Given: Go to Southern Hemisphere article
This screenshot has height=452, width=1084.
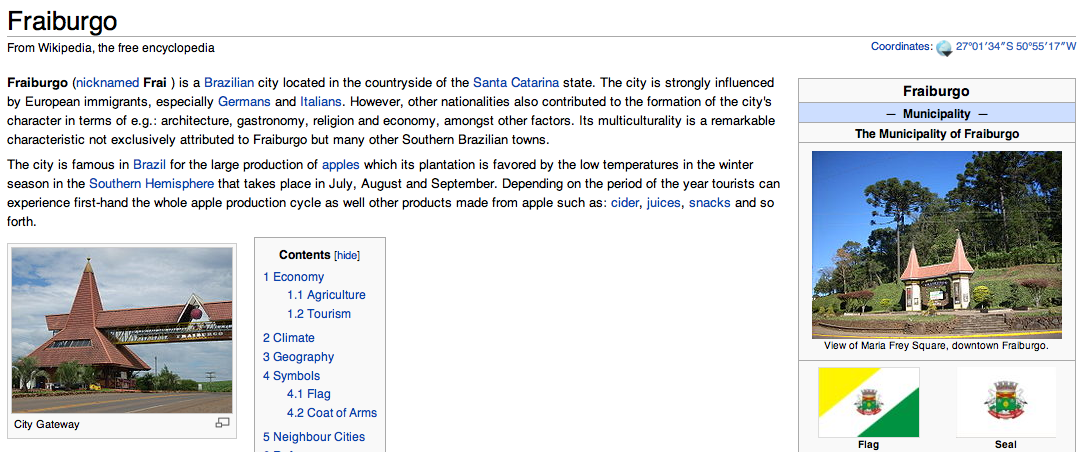Looking at the screenshot, I should (x=151, y=185).
